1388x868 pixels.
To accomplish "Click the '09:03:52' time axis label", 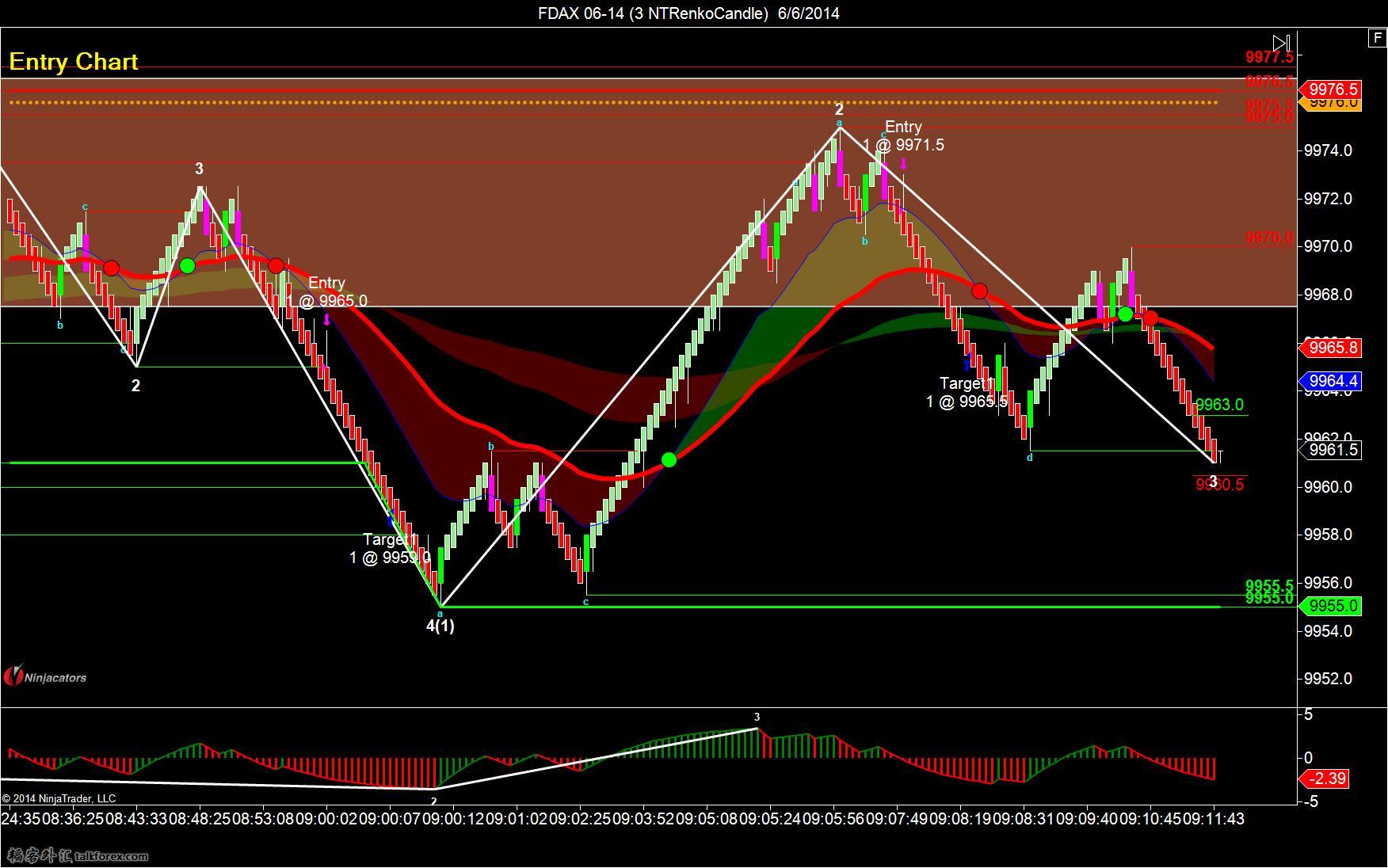I will point(643,818).
